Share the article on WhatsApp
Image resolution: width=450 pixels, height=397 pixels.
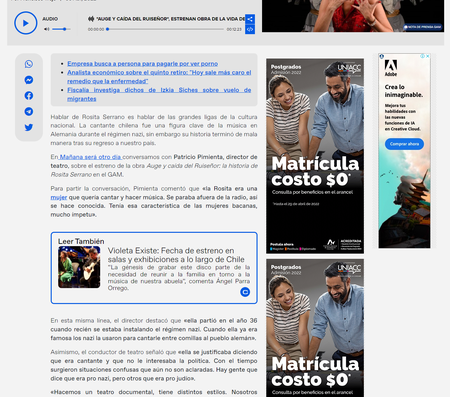click(x=29, y=64)
